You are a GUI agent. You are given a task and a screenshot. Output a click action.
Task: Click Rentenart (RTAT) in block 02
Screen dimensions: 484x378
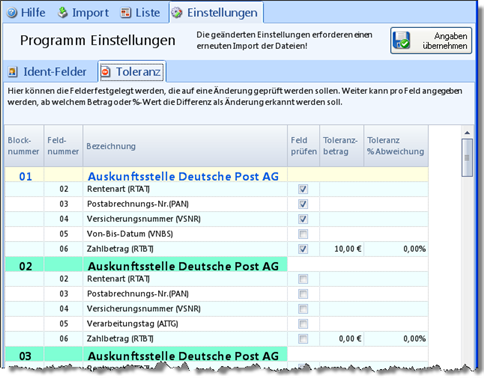(118, 279)
